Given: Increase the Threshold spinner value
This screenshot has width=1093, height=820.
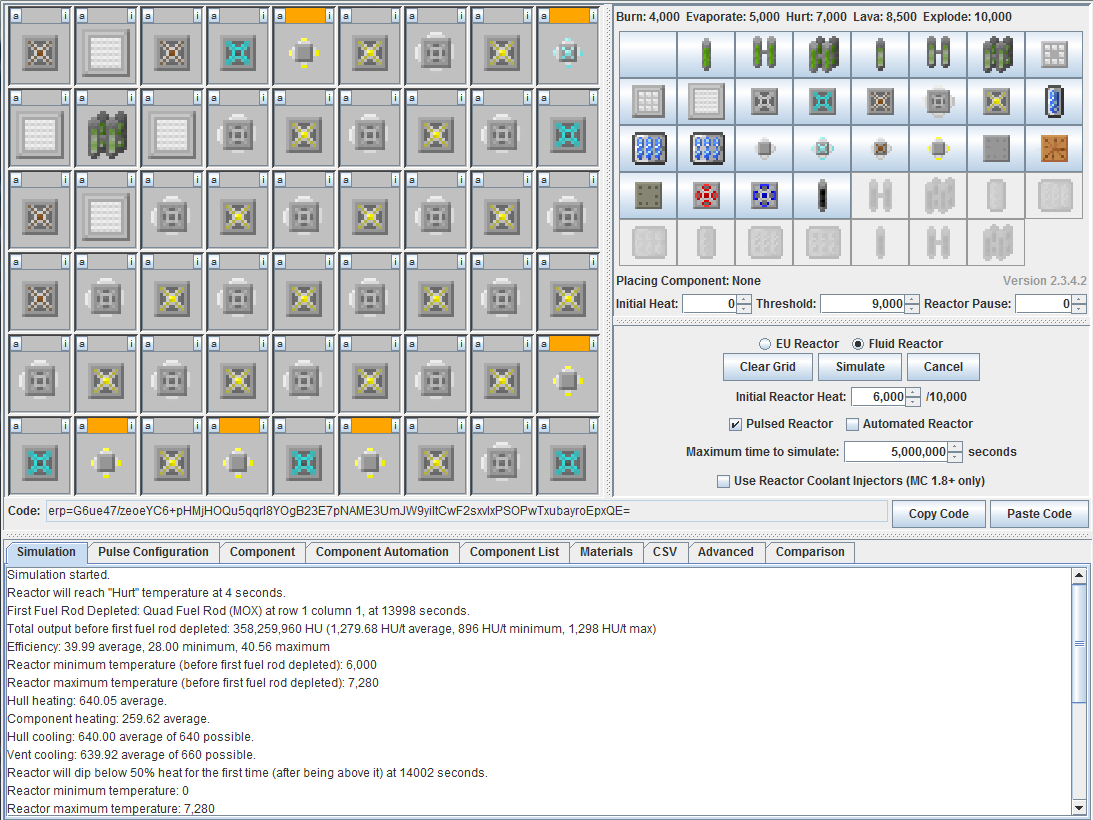Looking at the screenshot, I should point(912,299).
